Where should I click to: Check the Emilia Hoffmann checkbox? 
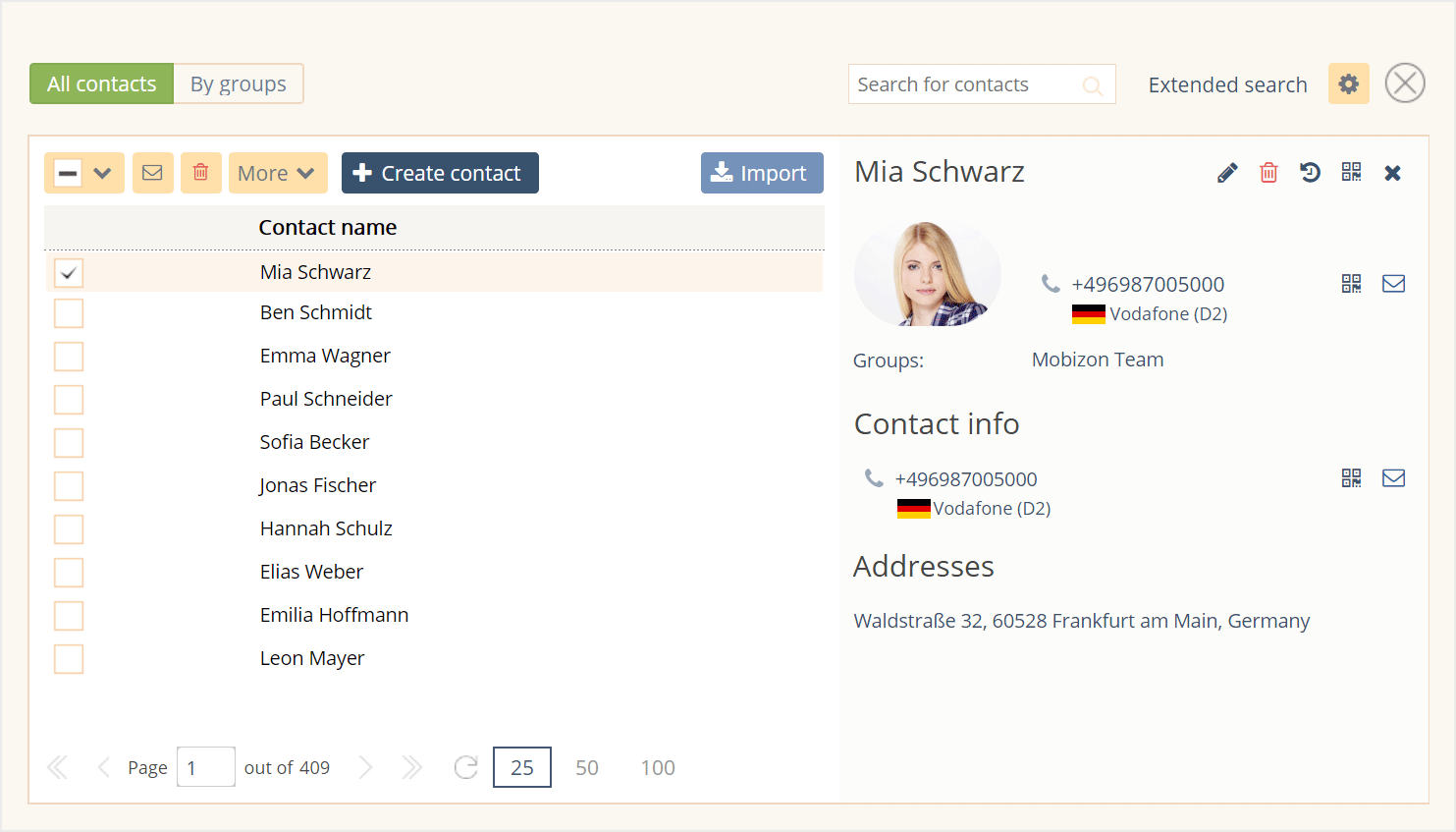69,616
